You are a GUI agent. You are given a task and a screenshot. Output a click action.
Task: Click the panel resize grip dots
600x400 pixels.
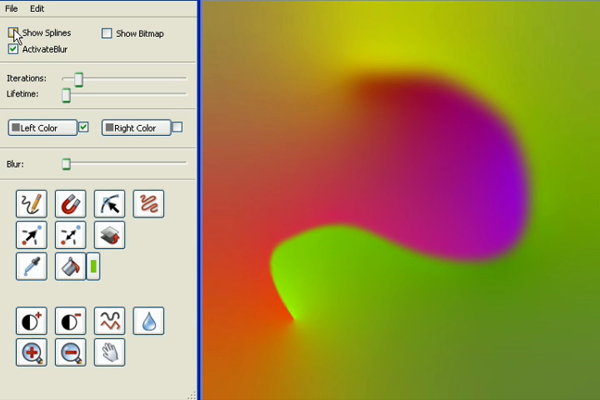pyautogui.click(x=192, y=395)
